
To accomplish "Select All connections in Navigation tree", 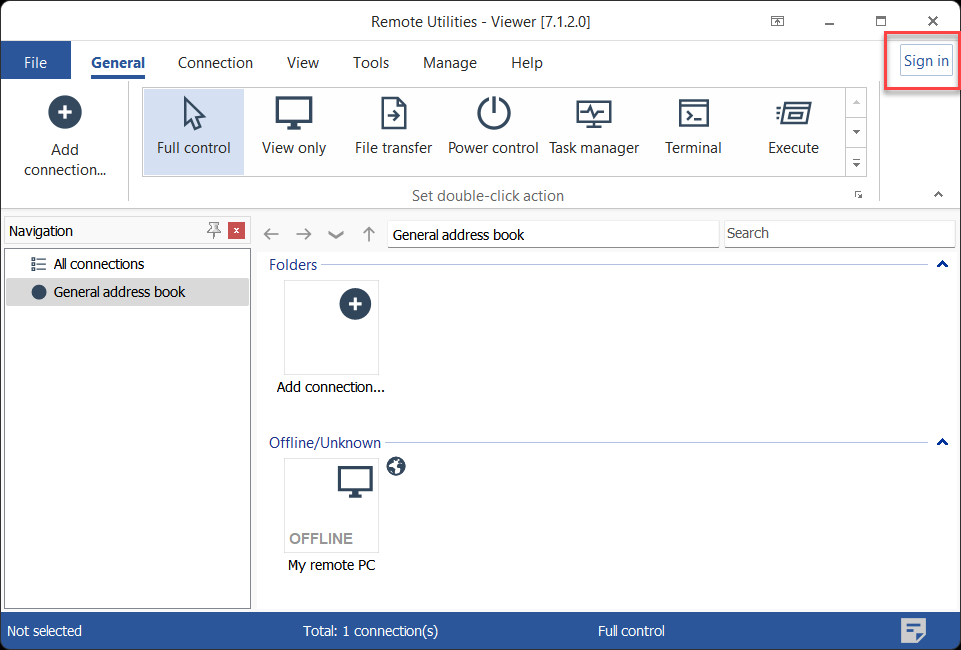I will tap(99, 264).
